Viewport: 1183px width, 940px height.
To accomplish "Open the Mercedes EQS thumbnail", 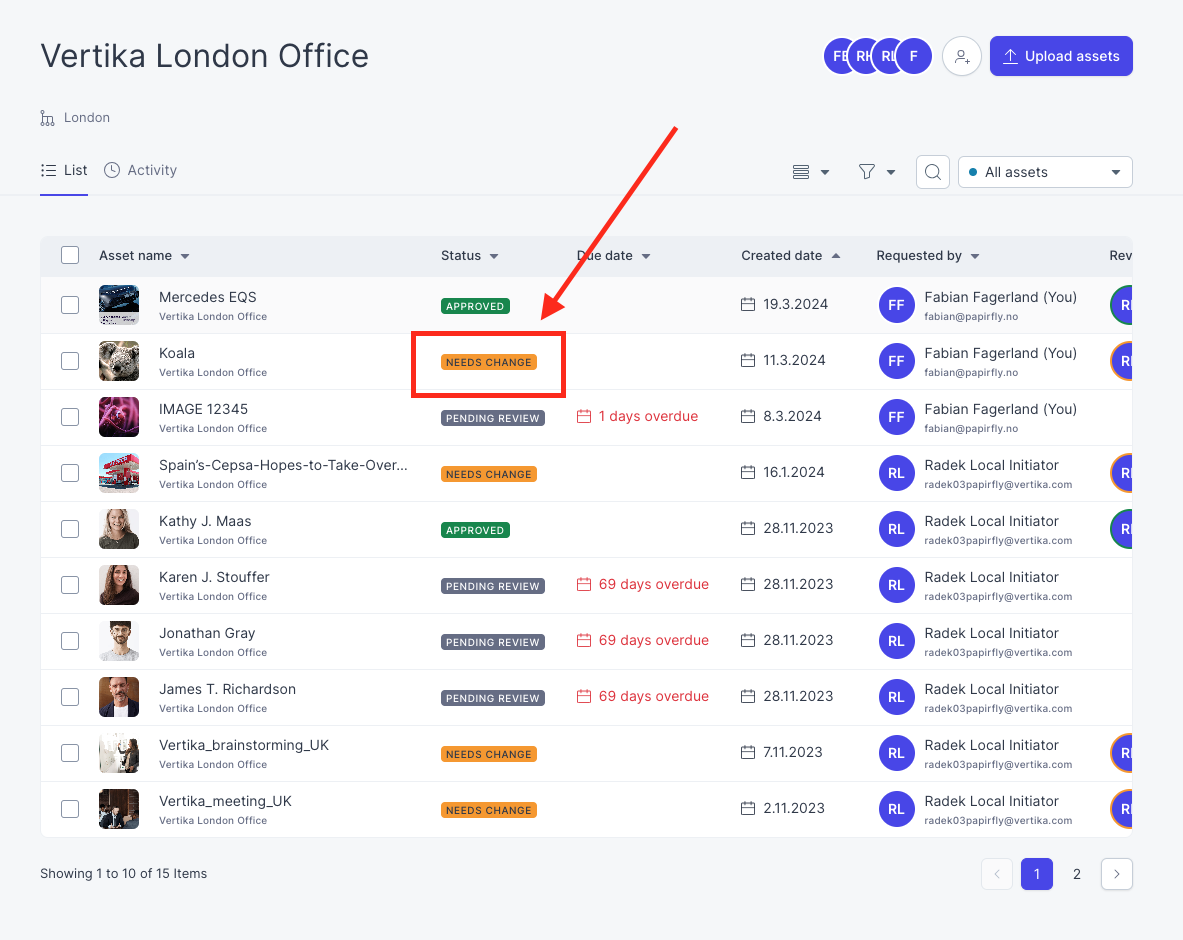I will point(119,305).
